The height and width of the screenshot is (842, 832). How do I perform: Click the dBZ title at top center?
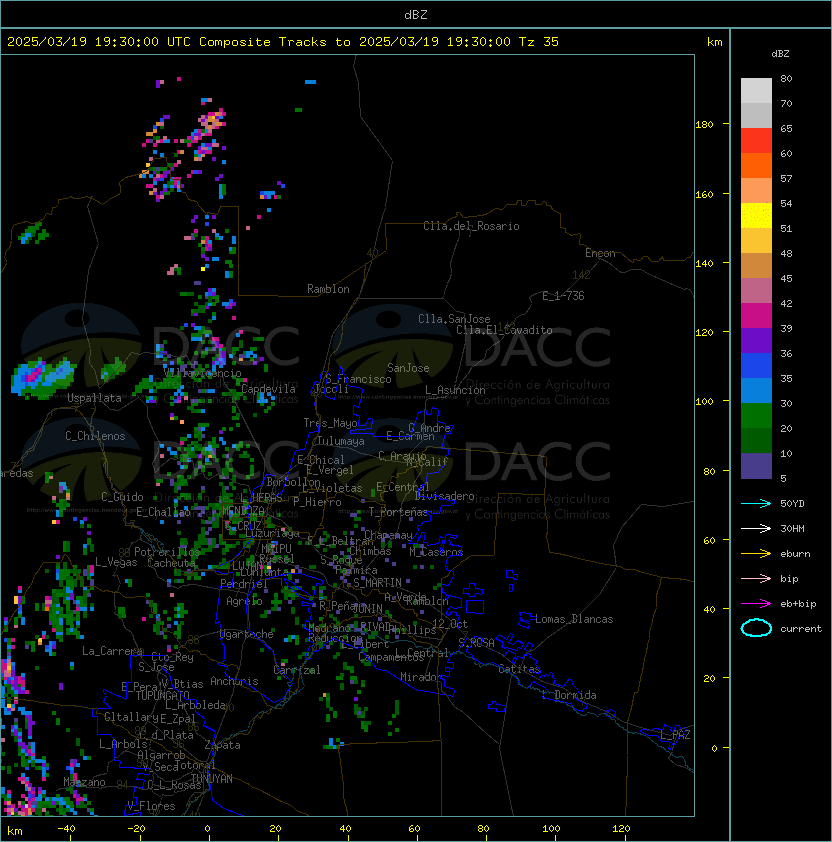(x=416, y=15)
